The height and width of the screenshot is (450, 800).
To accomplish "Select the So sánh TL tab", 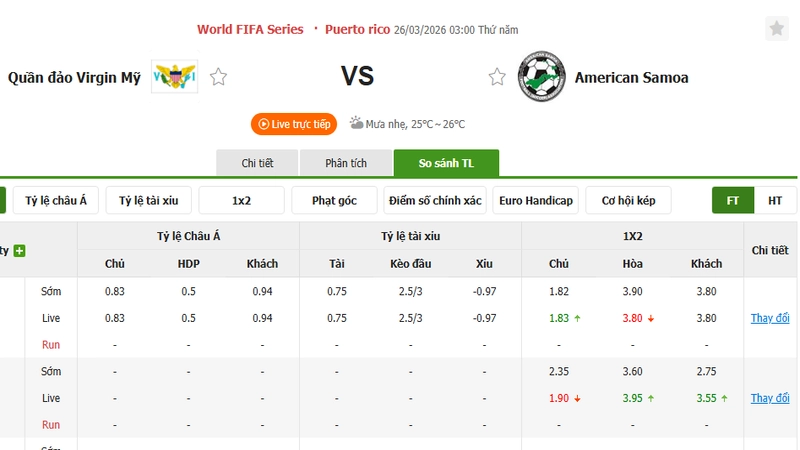I will [446, 163].
